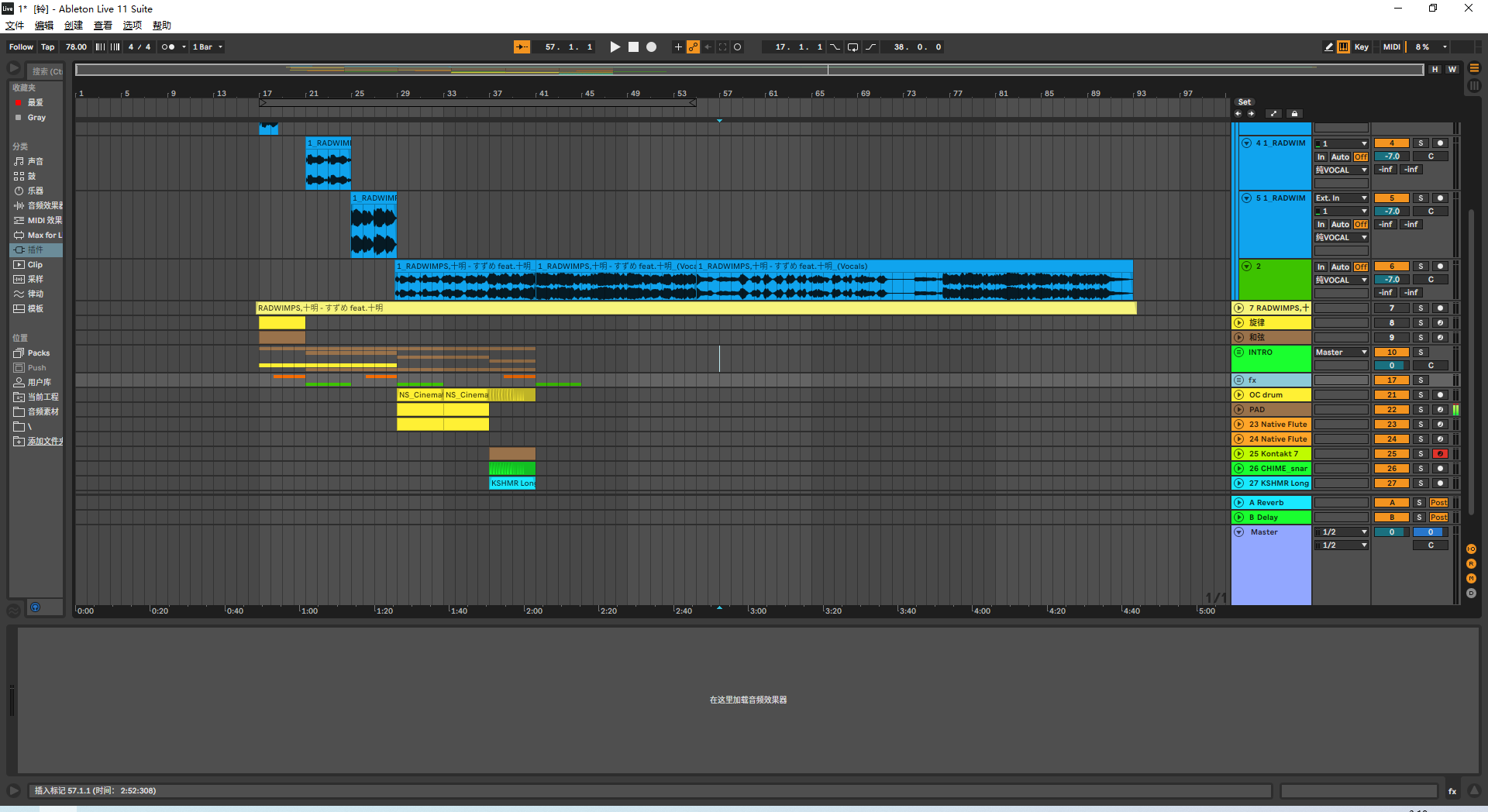The height and width of the screenshot is (812, 1488).
Task: Open the 创建 menu
Action: pyautogui.click(x=73, y=26)
